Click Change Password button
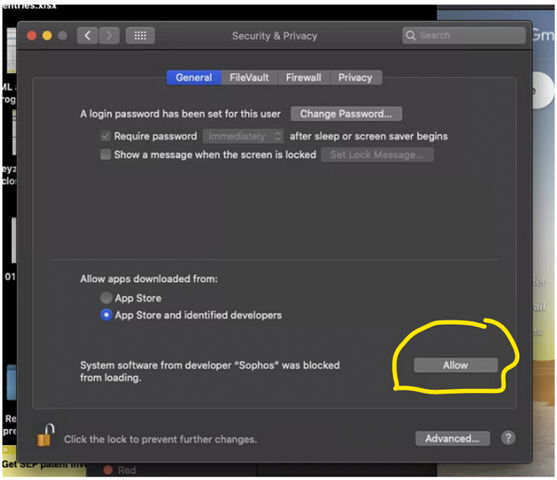The height and width of the screenshot is (480, 557). point(346,114)
